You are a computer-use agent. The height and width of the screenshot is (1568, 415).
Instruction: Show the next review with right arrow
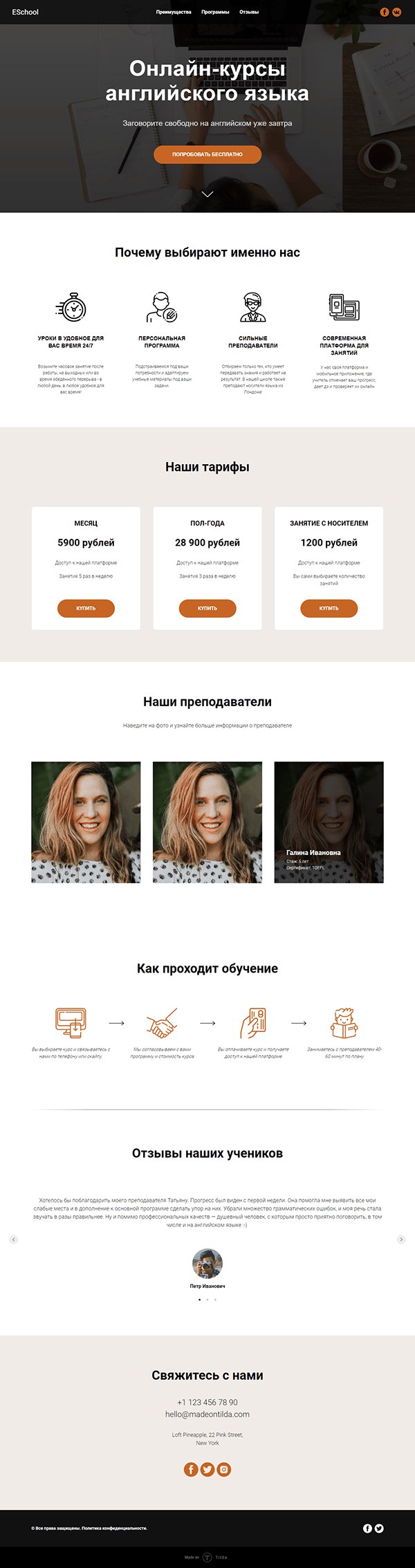(401, 1239)
